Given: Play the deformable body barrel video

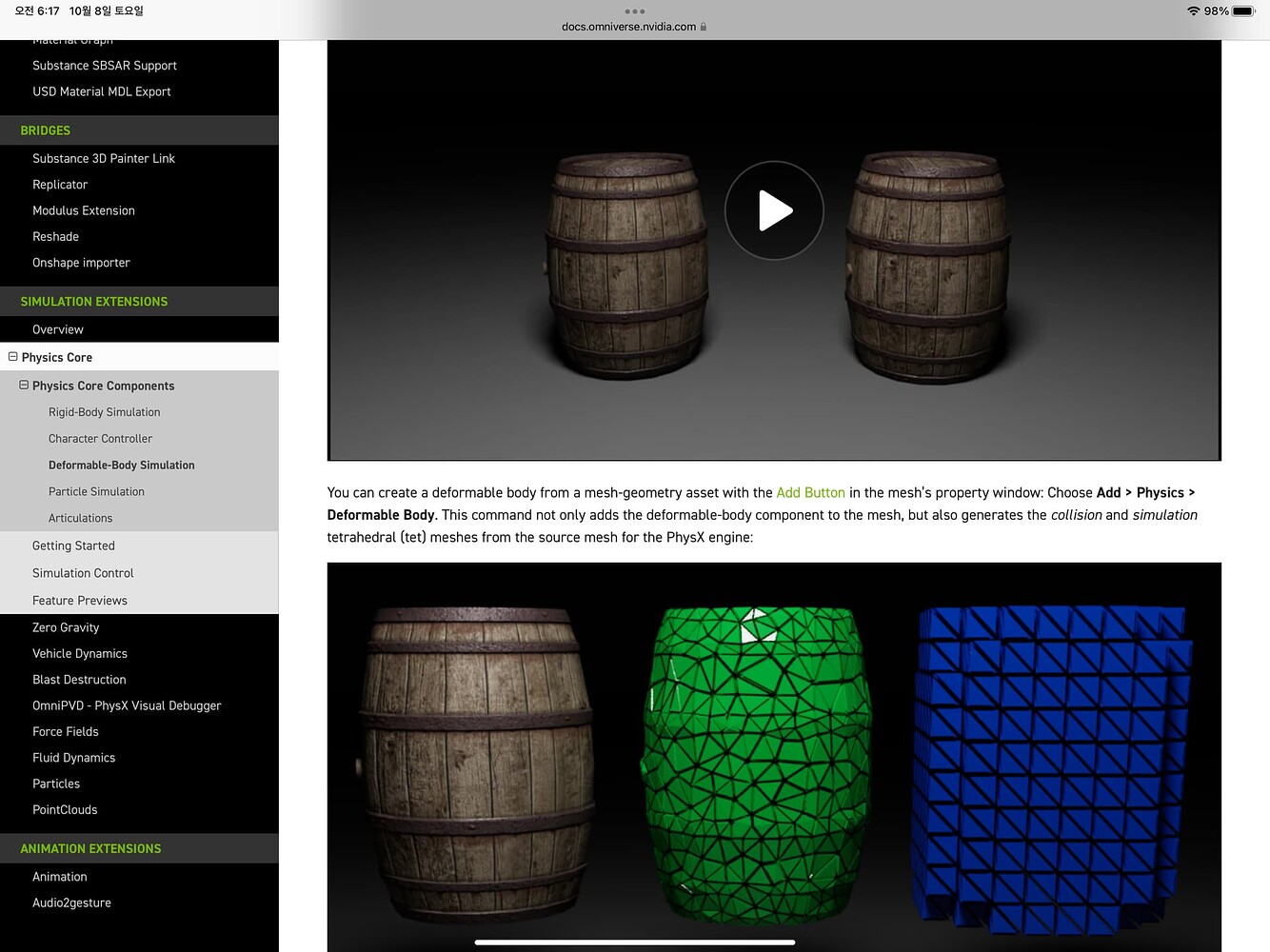Looking at the screenshot, I should point(774,209).
